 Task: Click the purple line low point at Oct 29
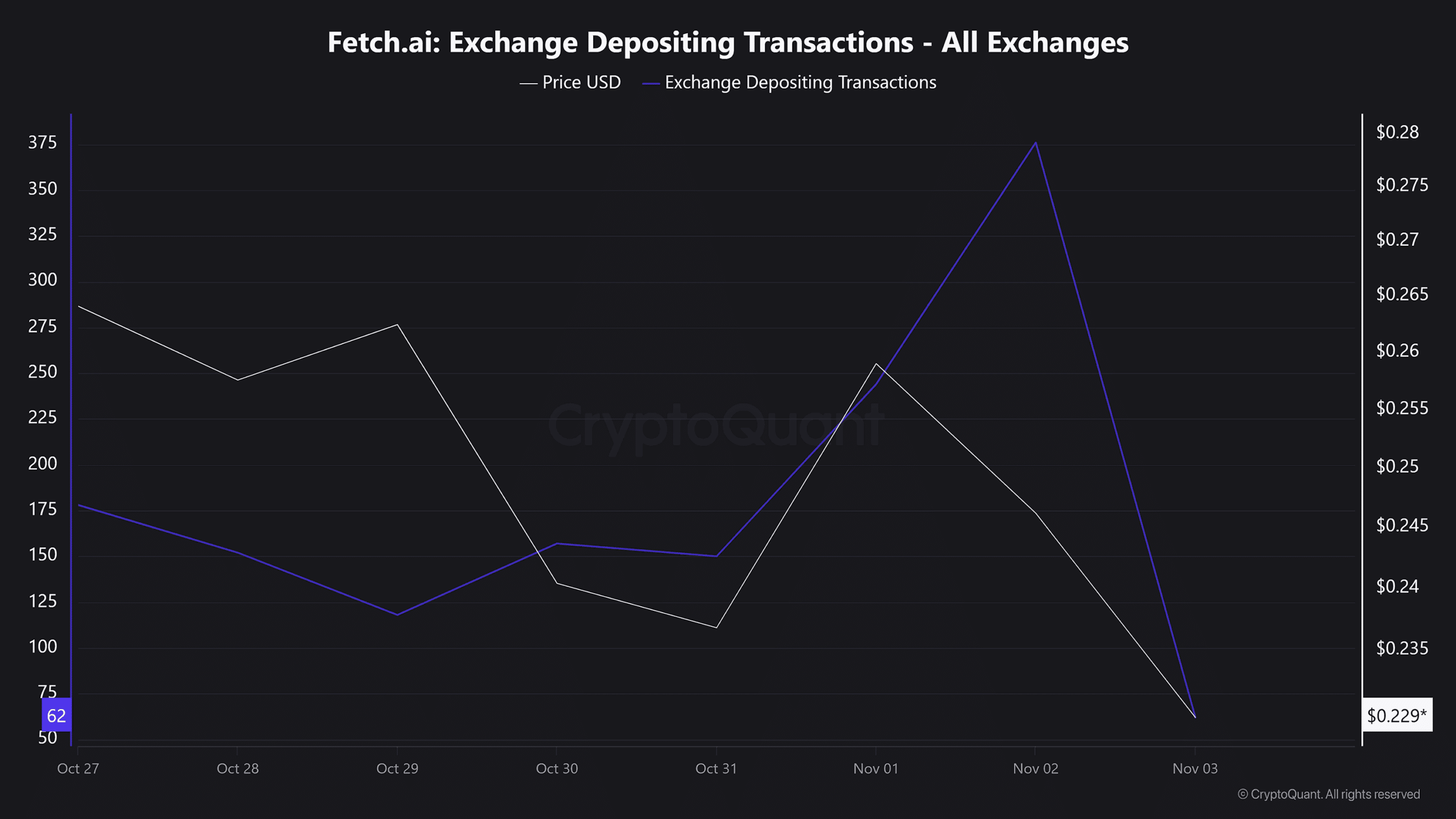click(397, 614)
